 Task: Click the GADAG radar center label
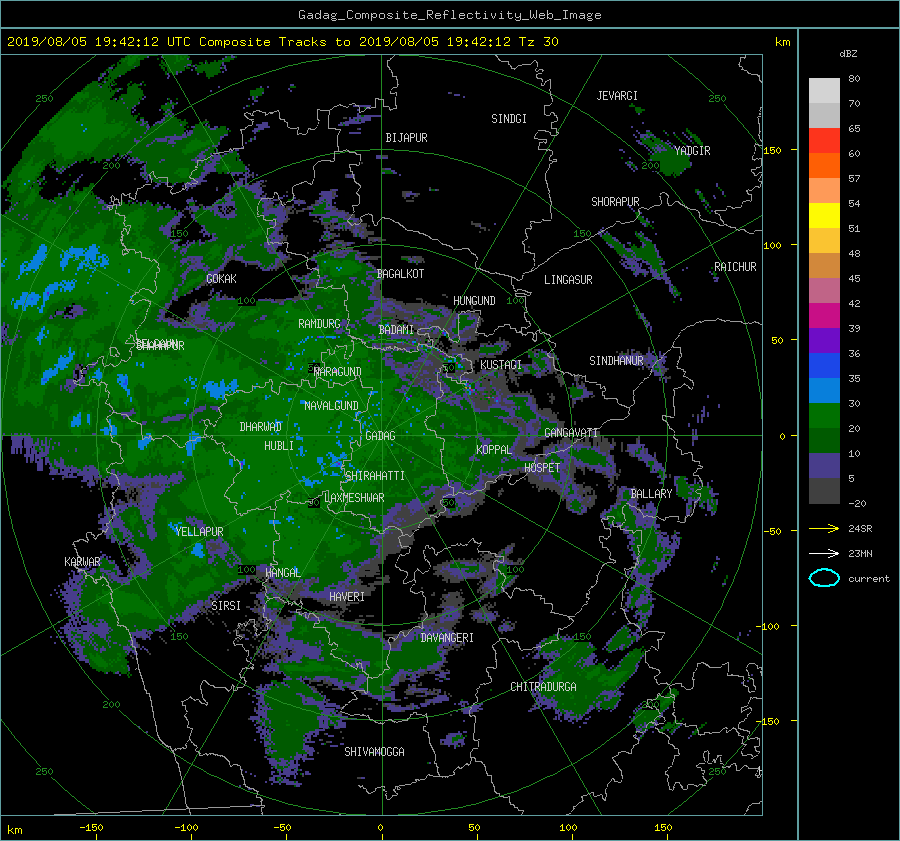380,436
